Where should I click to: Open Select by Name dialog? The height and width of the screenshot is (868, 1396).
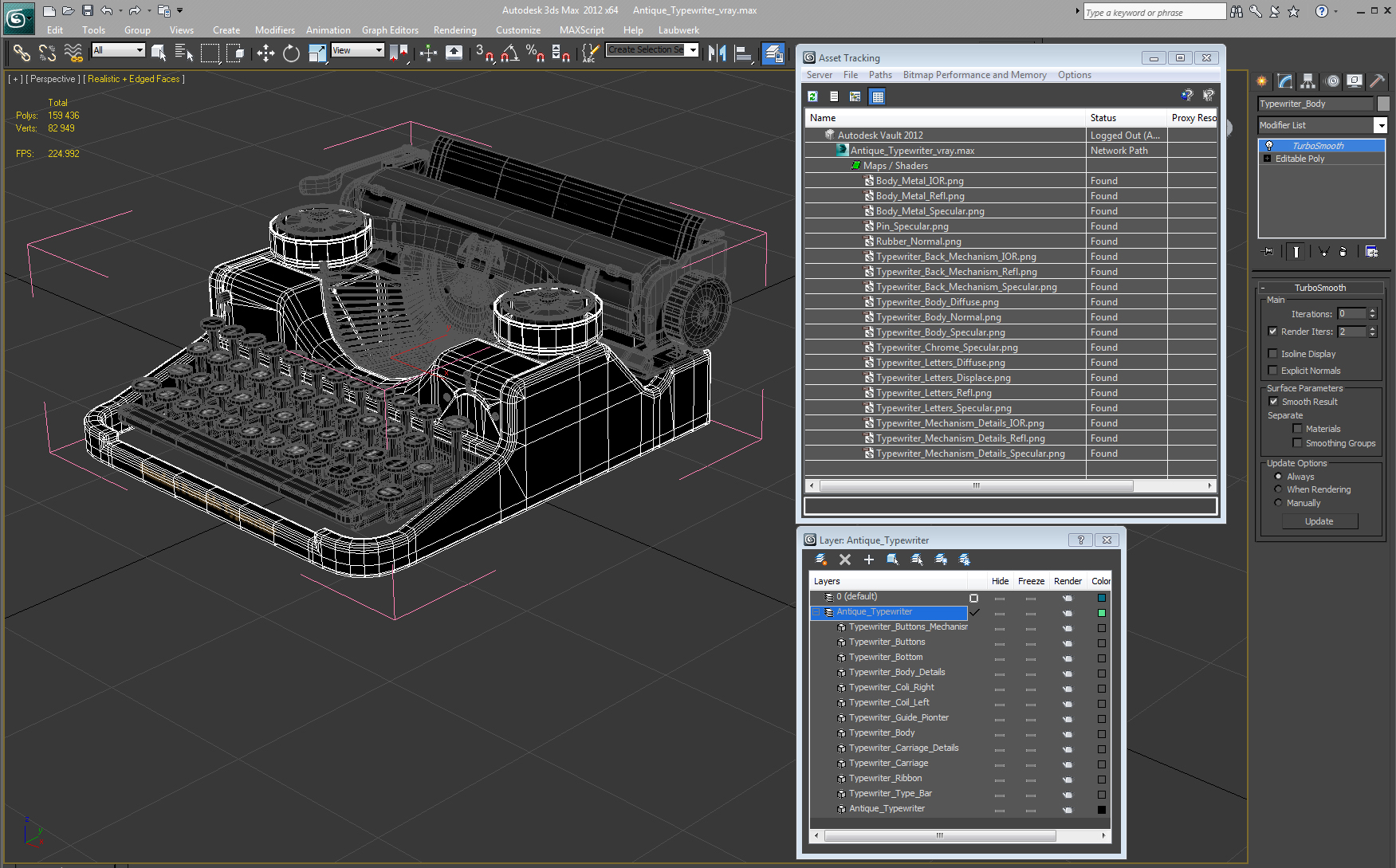pyautogui.click(x=184, y=53)
